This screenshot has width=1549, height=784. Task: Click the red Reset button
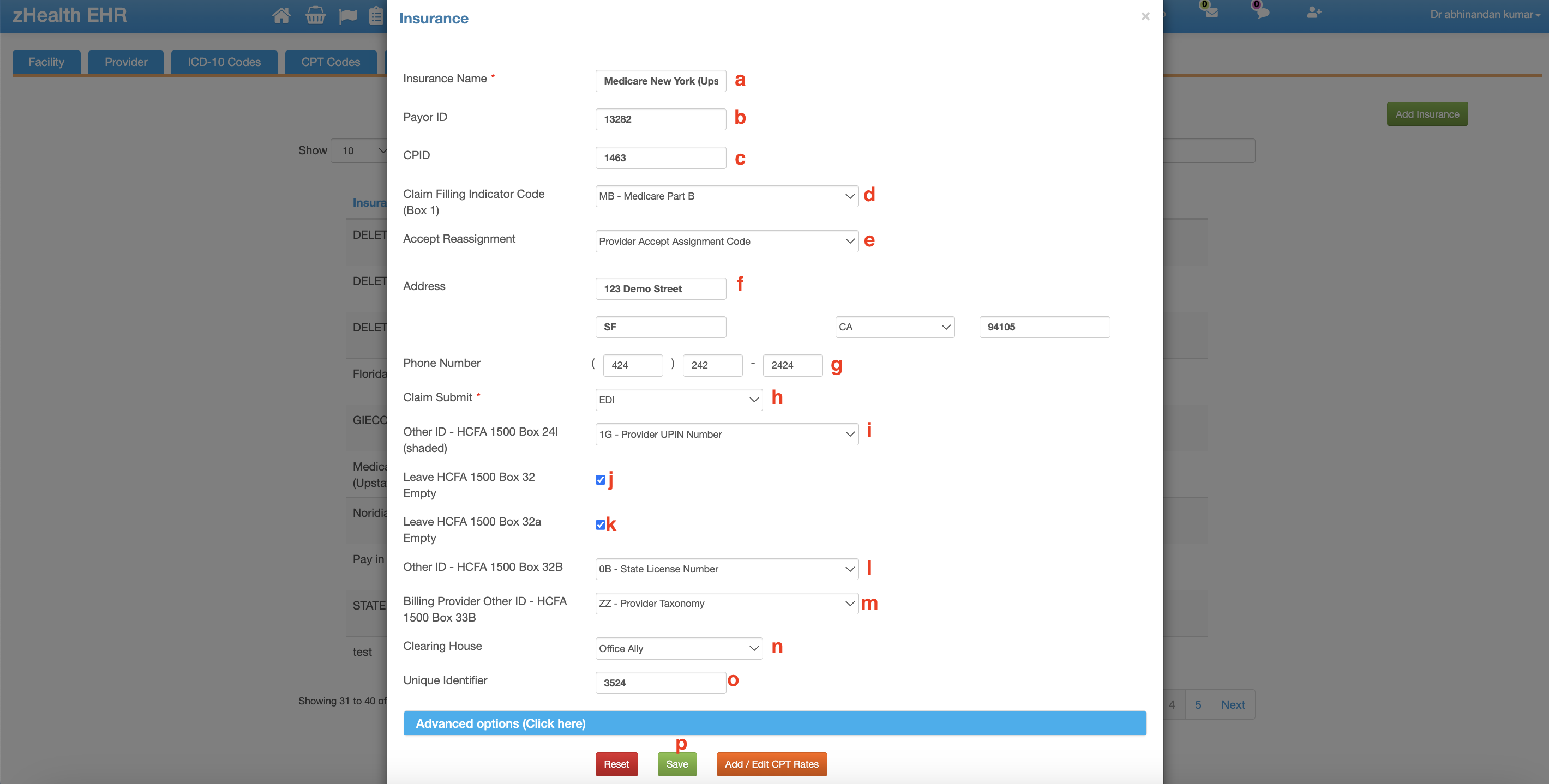[616, 764]
